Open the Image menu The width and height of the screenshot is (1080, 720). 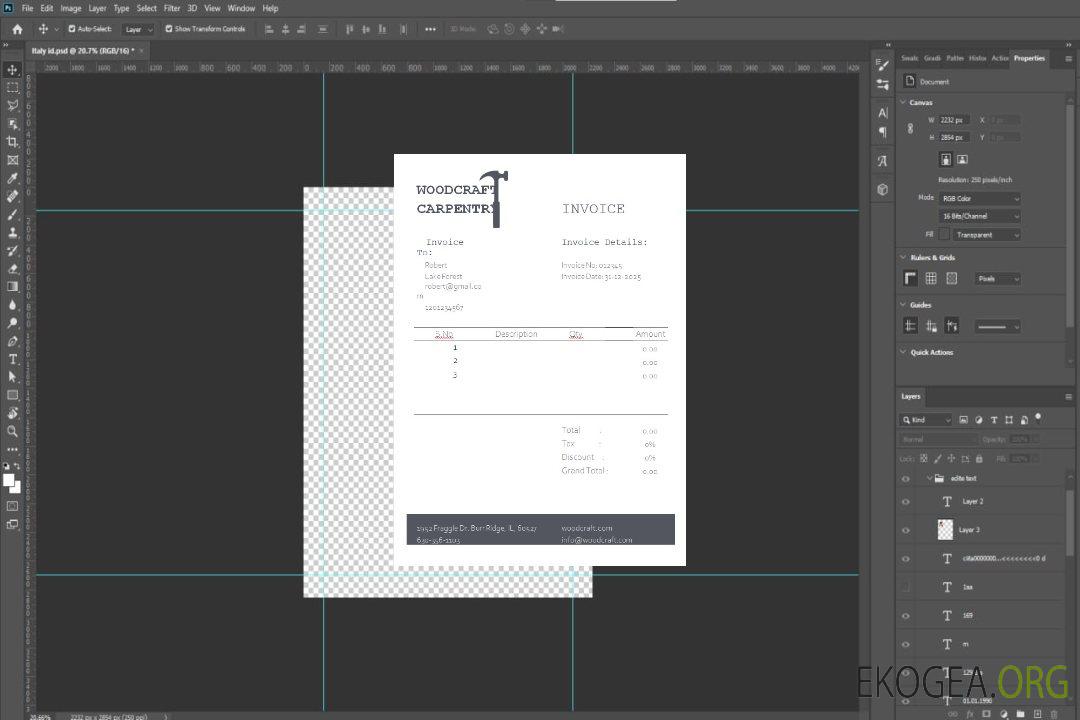[71, 8]
